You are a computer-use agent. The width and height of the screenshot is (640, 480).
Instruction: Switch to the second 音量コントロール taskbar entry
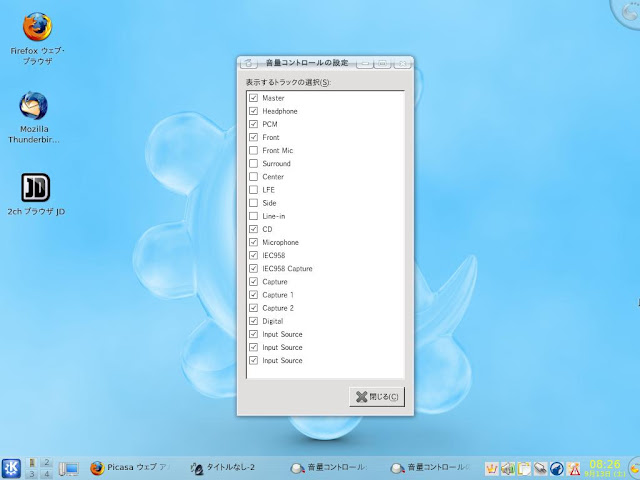tap(430, 468)
